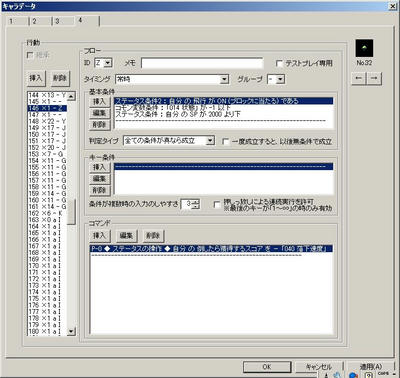Select row ステータス条件: 自分のSPが2000より下

click(x=224, y=114)
